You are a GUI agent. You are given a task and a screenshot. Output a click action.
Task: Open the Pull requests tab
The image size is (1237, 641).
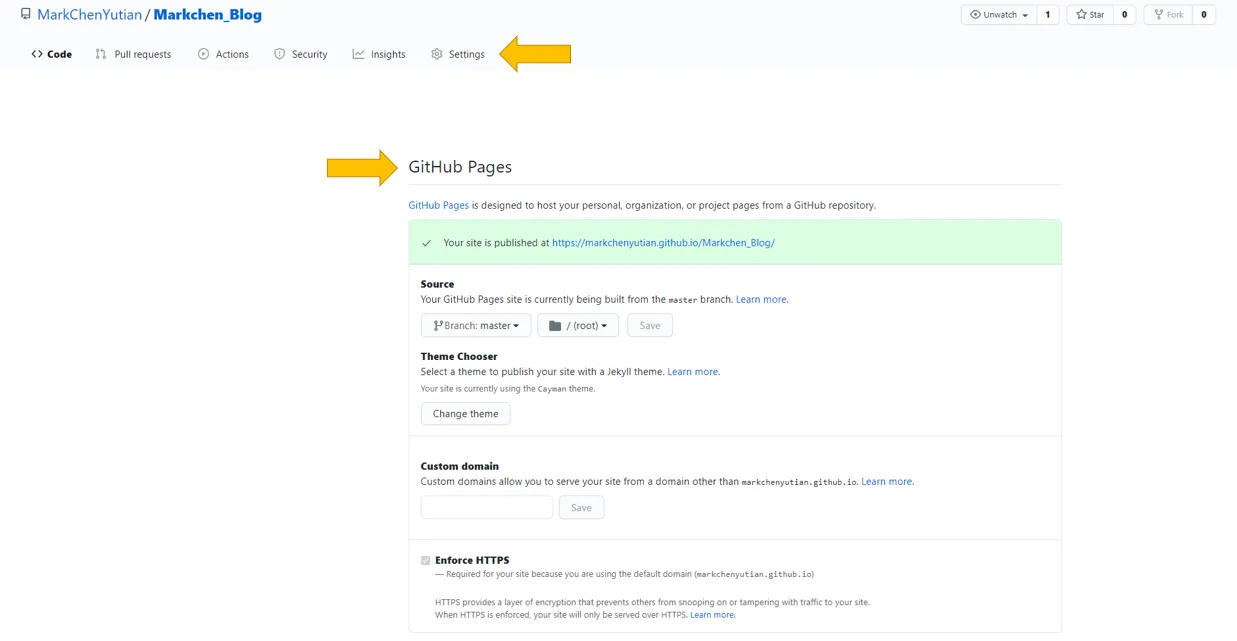pyautogui.click(x=133, y=54)
